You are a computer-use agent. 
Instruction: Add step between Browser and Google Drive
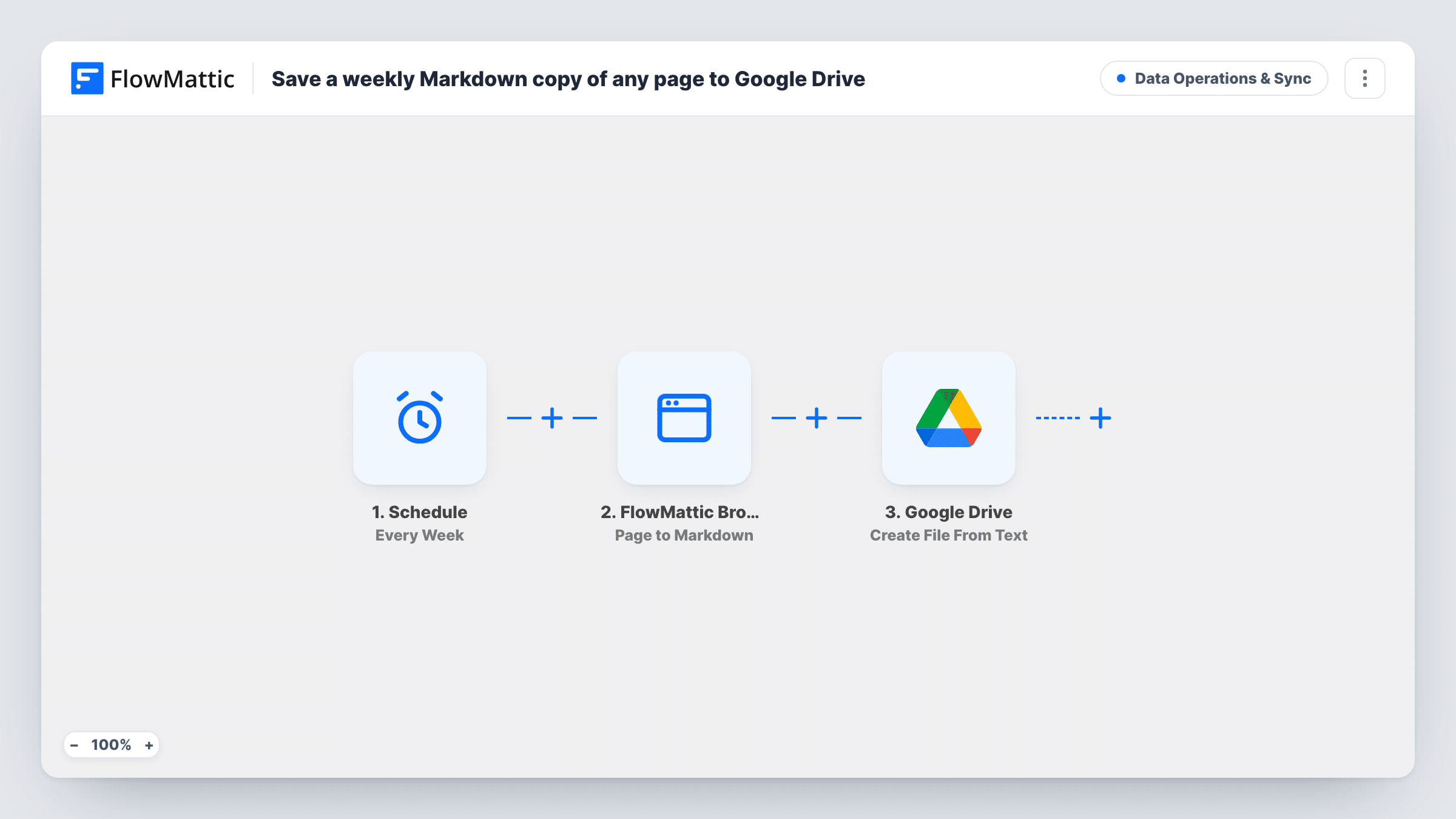click(x=817, y=418)
